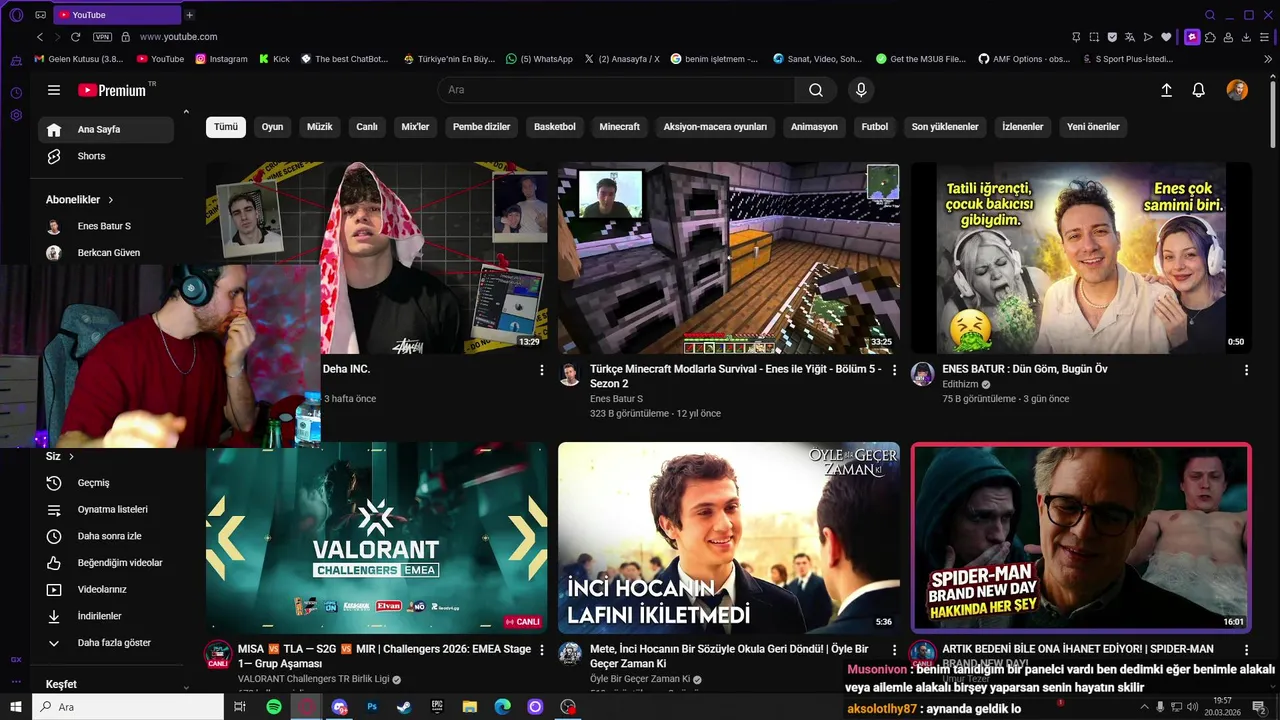Open Beğendiğim videolar list
The image size is (1280, 720).
click(106, 563)
